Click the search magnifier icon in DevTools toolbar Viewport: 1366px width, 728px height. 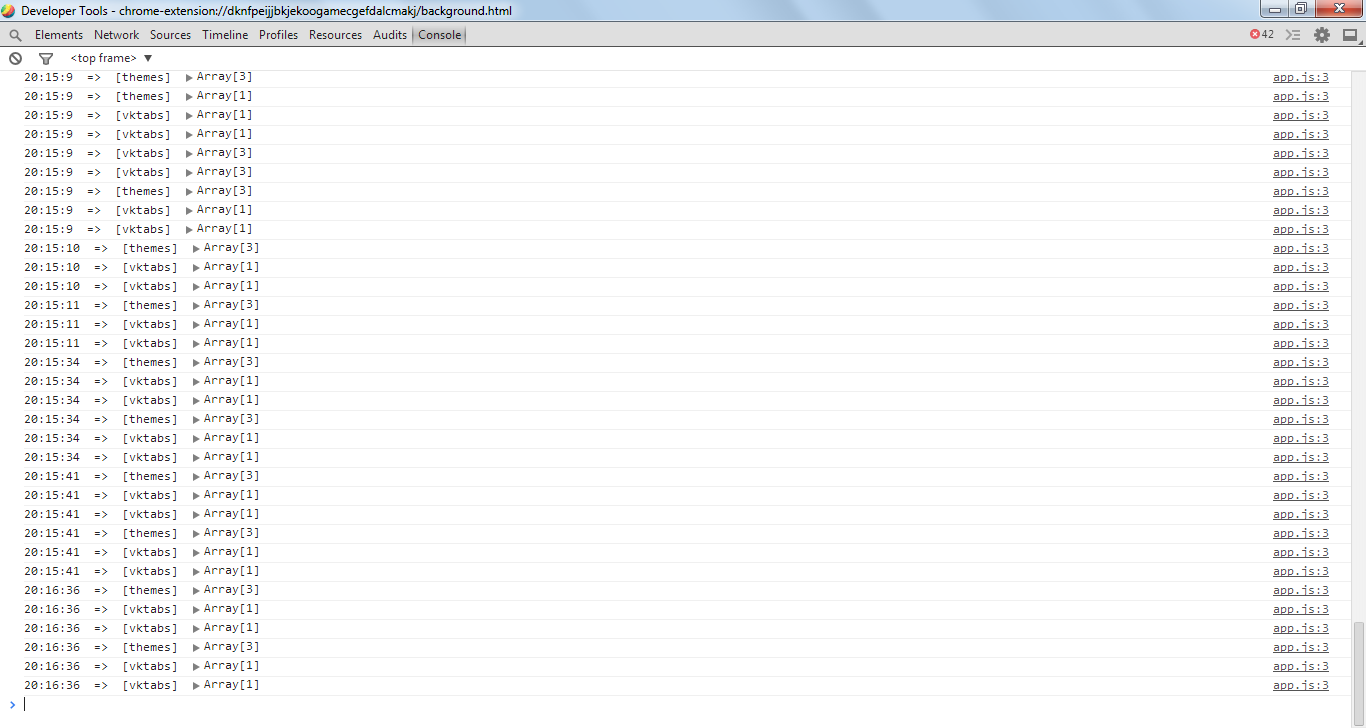point(15,35)
